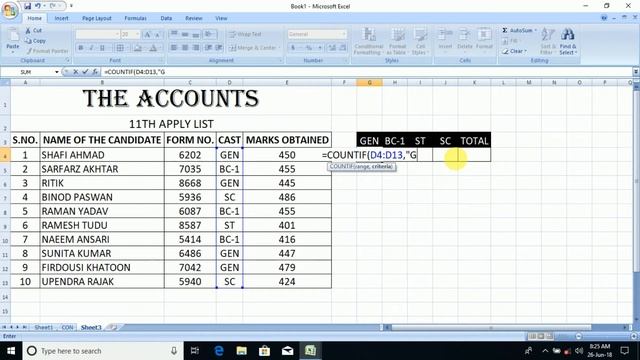
Task: Switch to the Home tab
Action: tap(35, 18)
